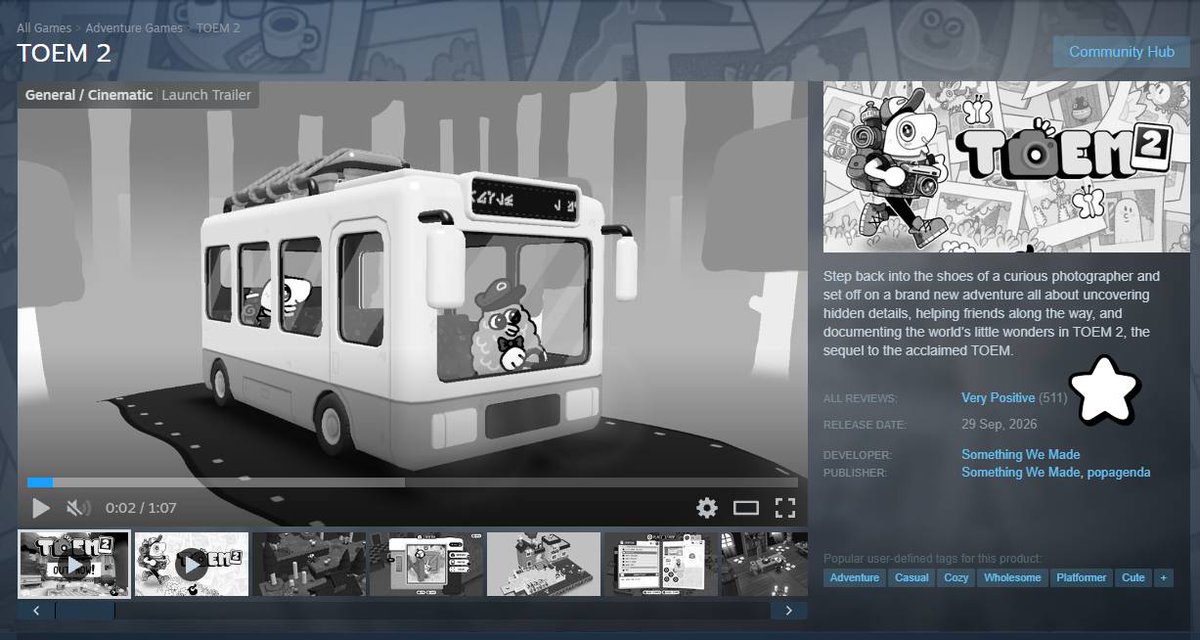Image resolution: width=1200 pixels, height=640 pixels.
Task: Open screenshot thumbnail showing camera viewfinder frame
Action: click(x=427, y=564)
